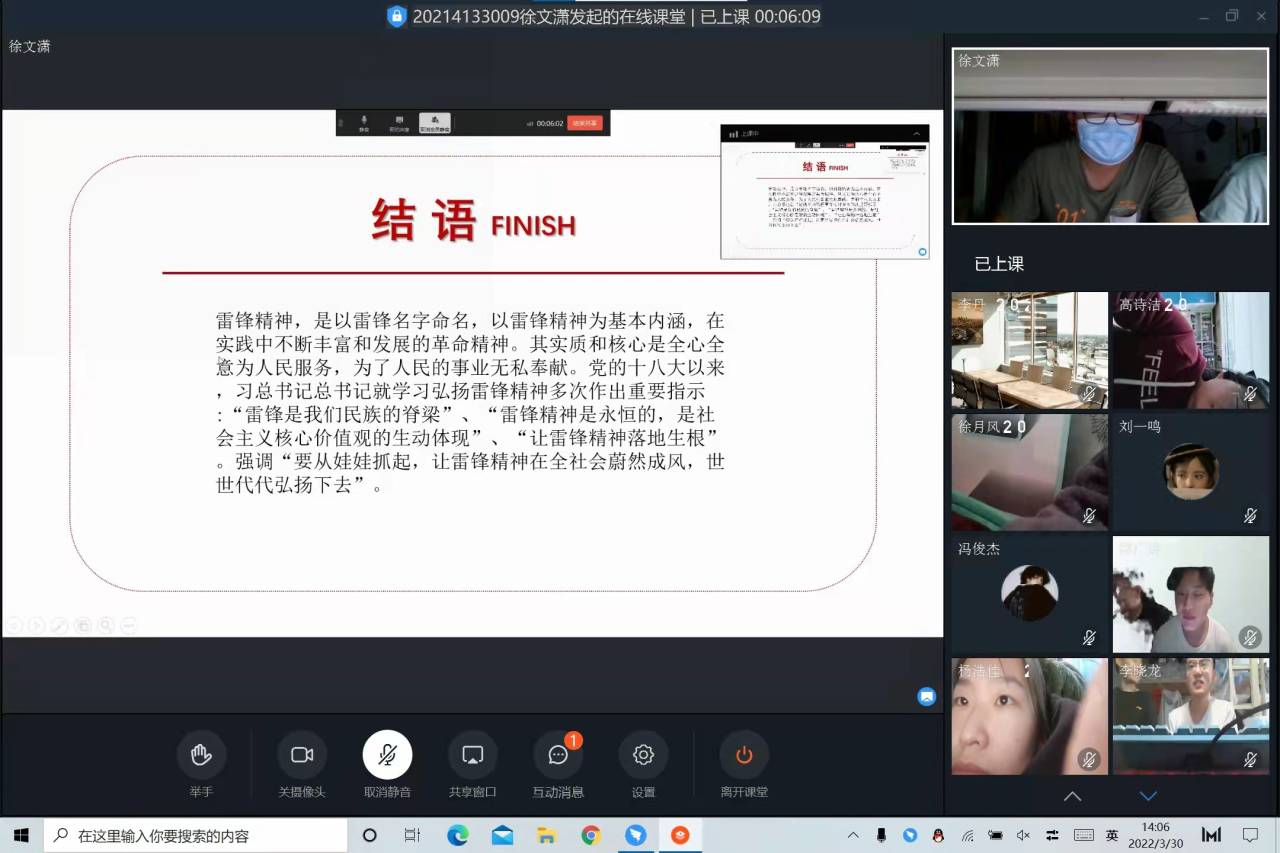Image resolution: width=1280 pixels, height=853 pixels.
Task: Switch the 英 input language indicator
Action: pyautogui.click(x=1112, y=835)
